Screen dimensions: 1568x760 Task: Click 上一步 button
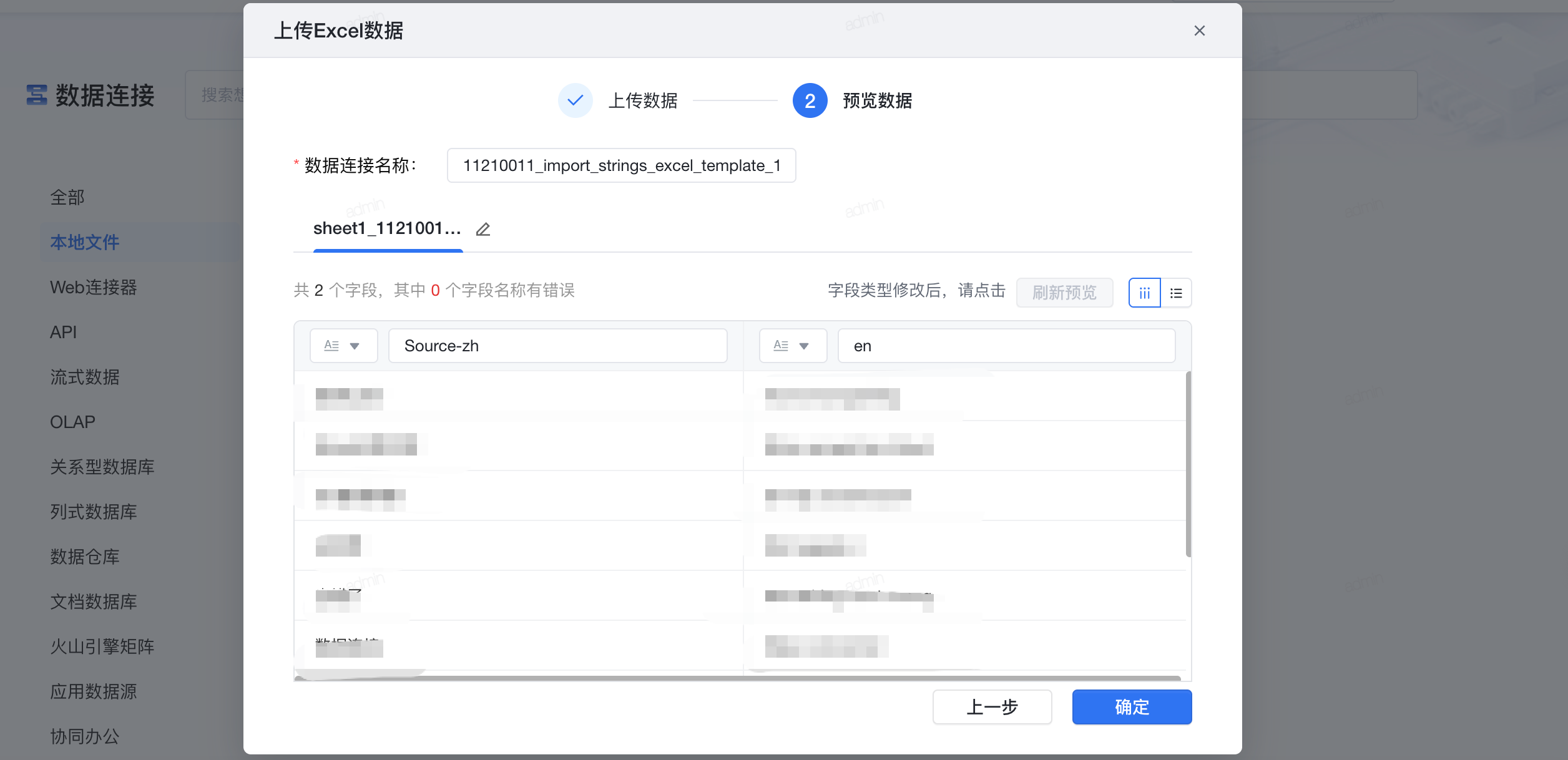pos(992,707)
